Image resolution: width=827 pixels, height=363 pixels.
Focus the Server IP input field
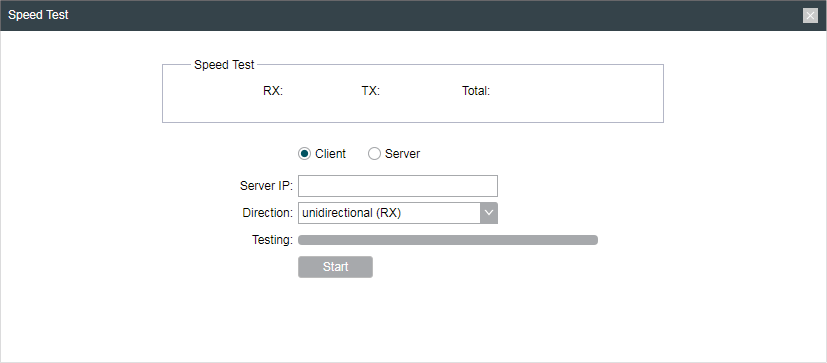coord(398,186)
